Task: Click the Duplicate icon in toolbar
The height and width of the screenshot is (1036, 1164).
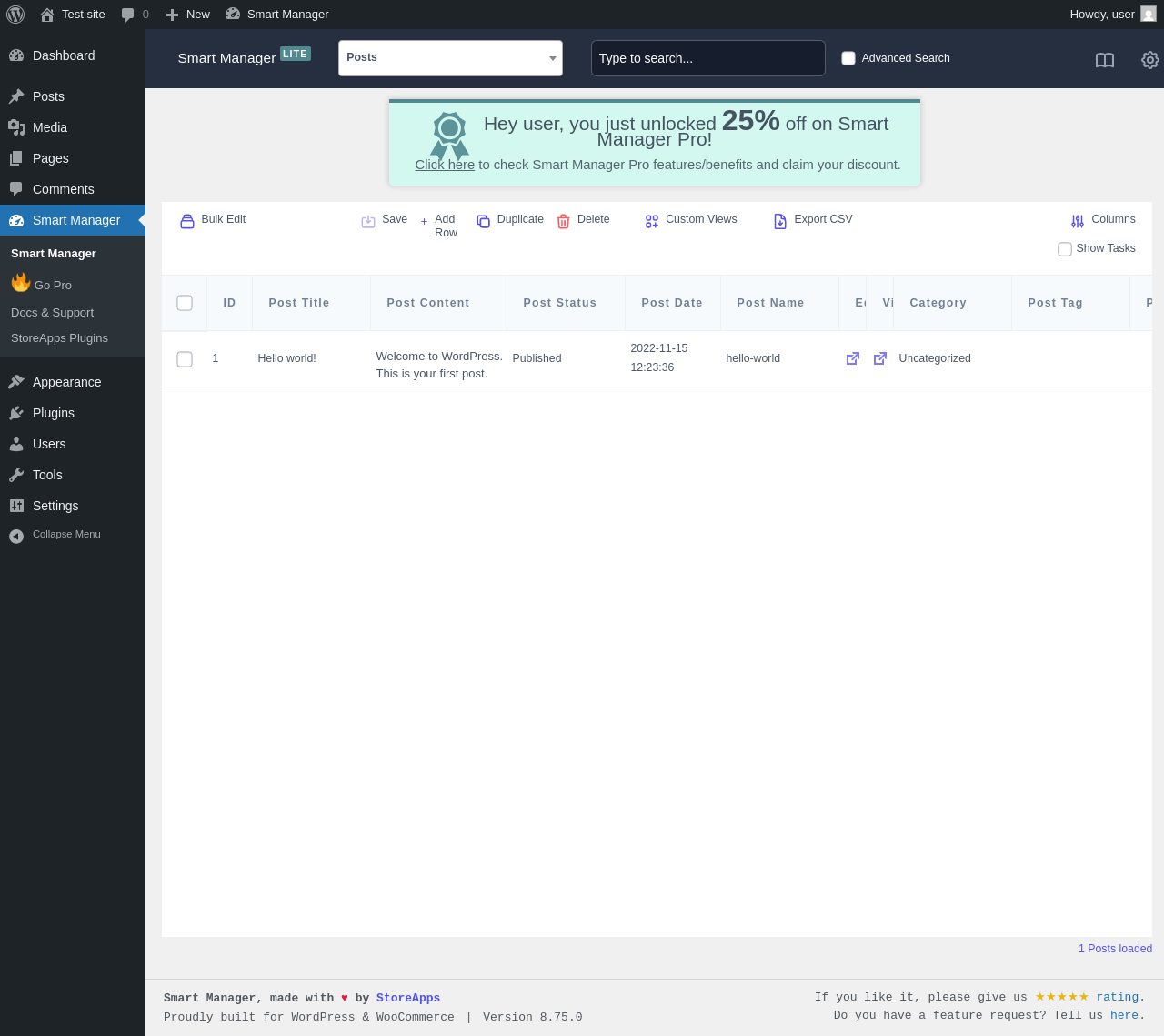Action: [x=484, y=221]
